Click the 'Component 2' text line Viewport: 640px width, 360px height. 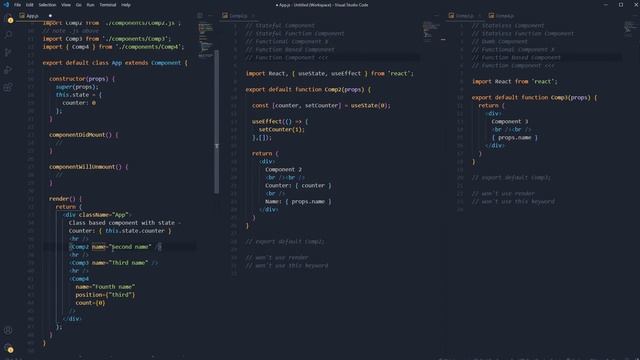(x=283, y=169)
